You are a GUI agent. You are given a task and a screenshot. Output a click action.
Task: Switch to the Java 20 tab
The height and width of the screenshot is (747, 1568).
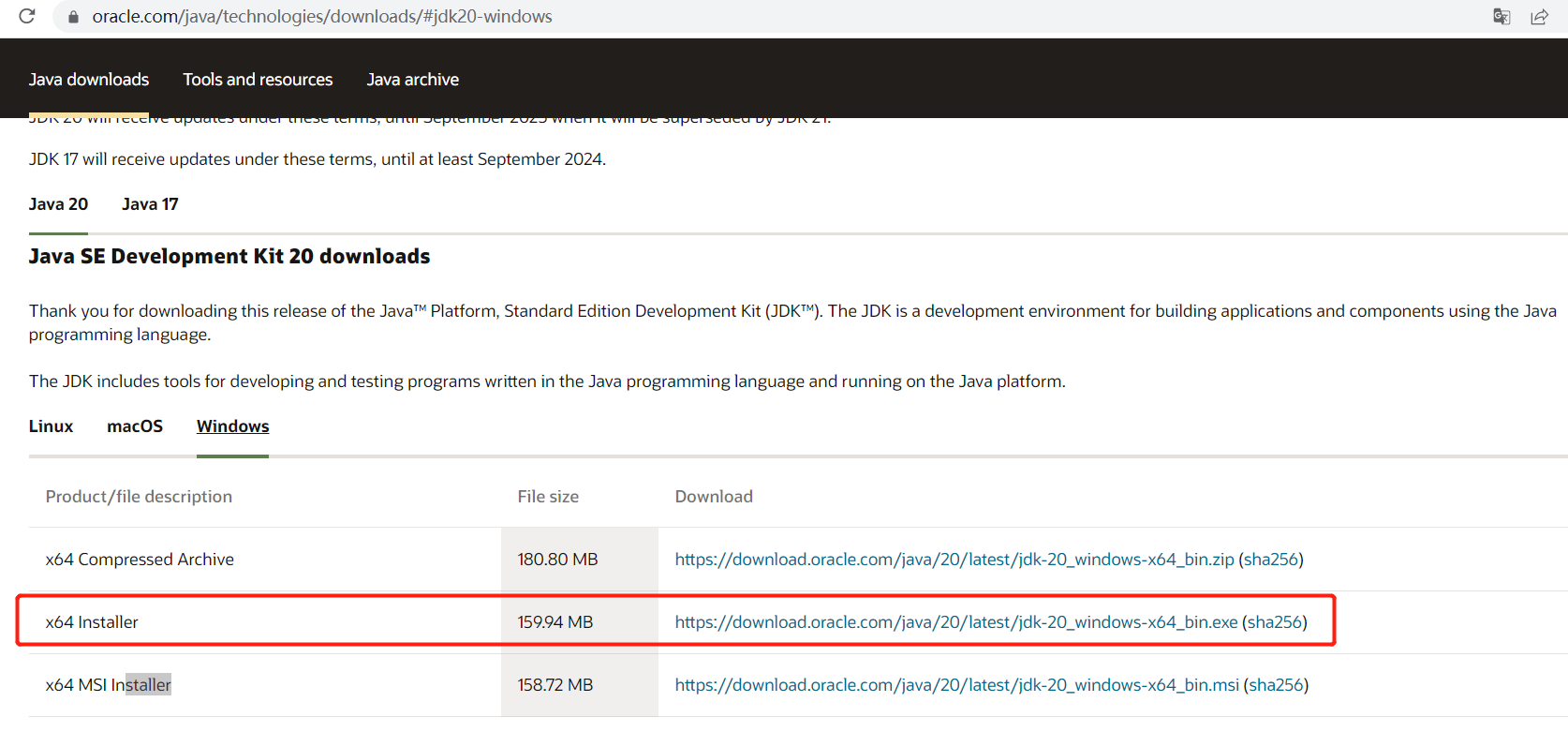pos(58,204)
